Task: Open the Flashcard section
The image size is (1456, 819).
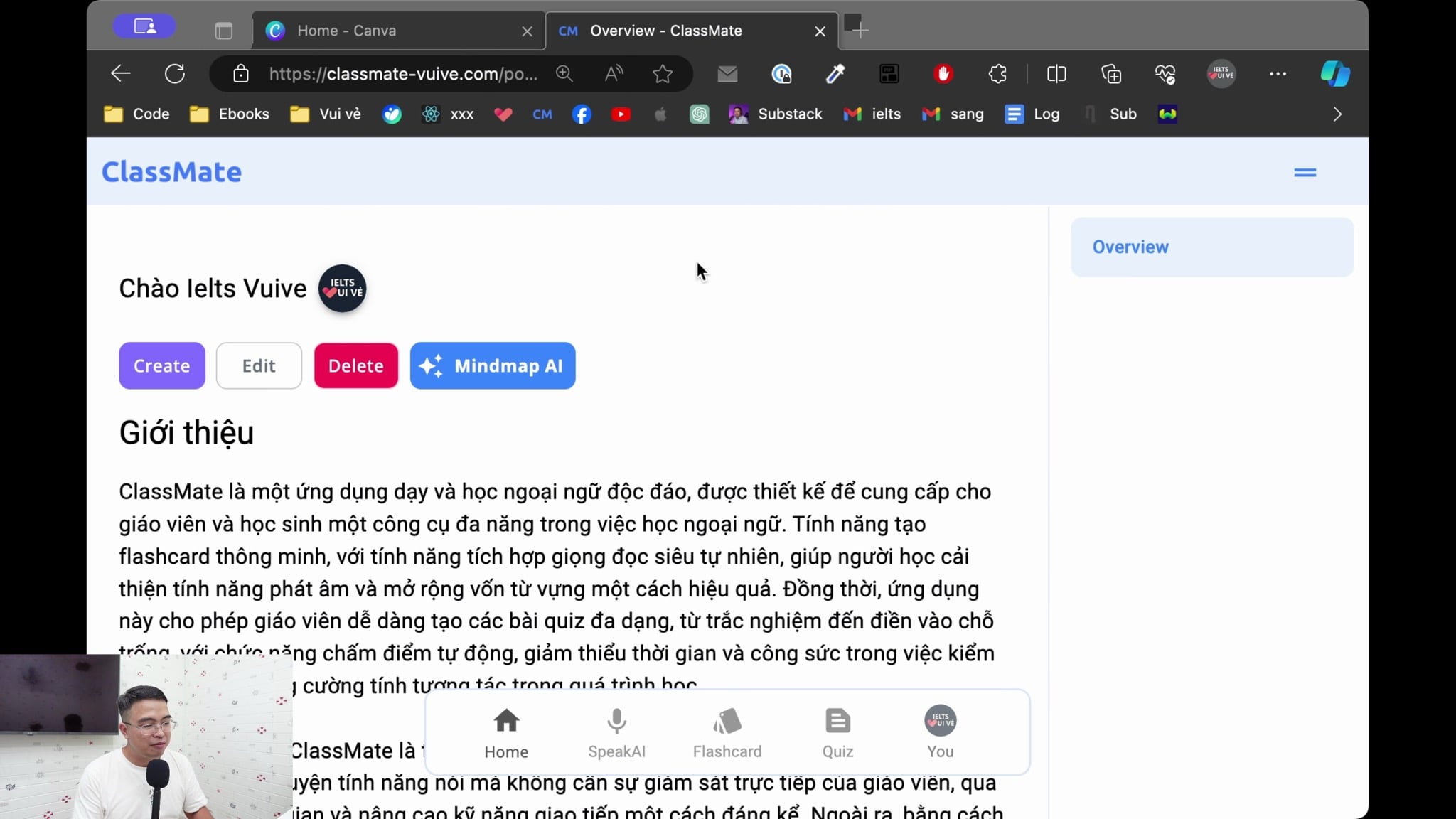Action: [727, 733]
